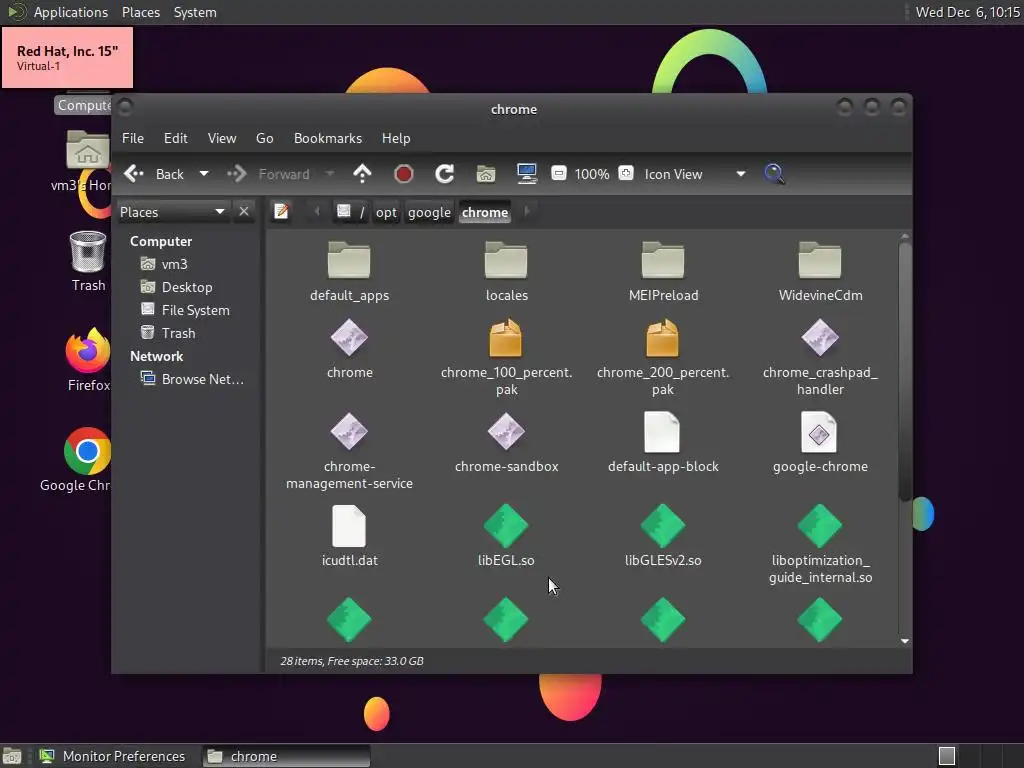Open the Back history dropdown arrow
This screenshot has width=1024, height=768.
tap(204, 174)
